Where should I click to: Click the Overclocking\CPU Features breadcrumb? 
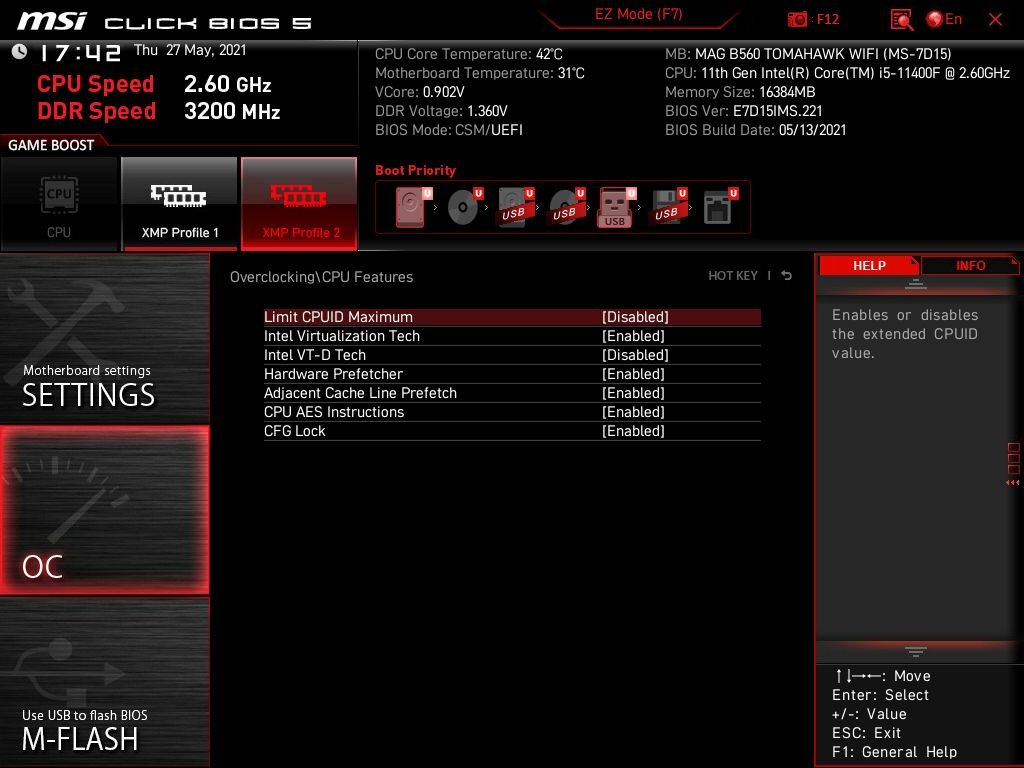point(321,277)
